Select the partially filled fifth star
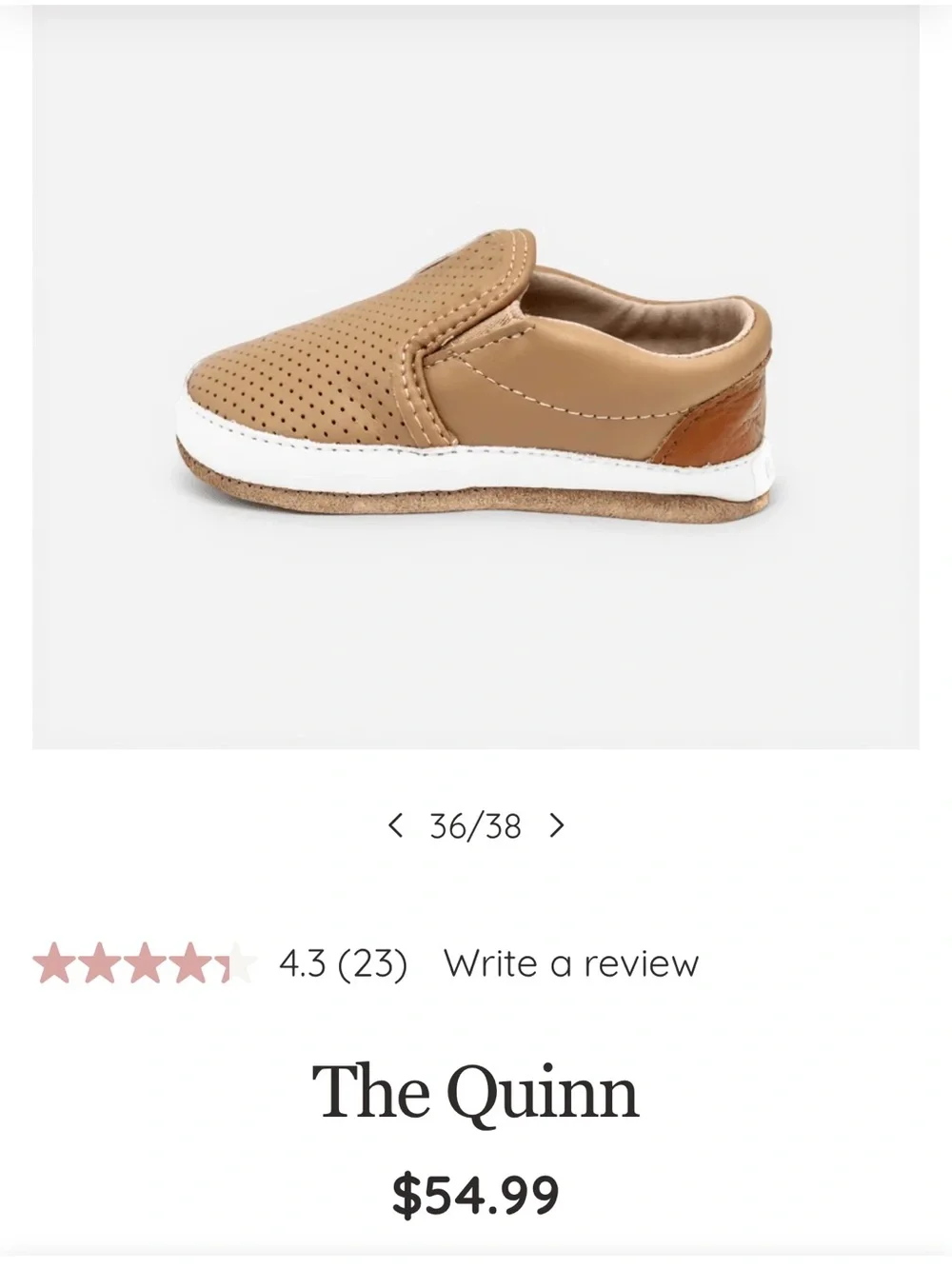 click(x=237, y=963)
